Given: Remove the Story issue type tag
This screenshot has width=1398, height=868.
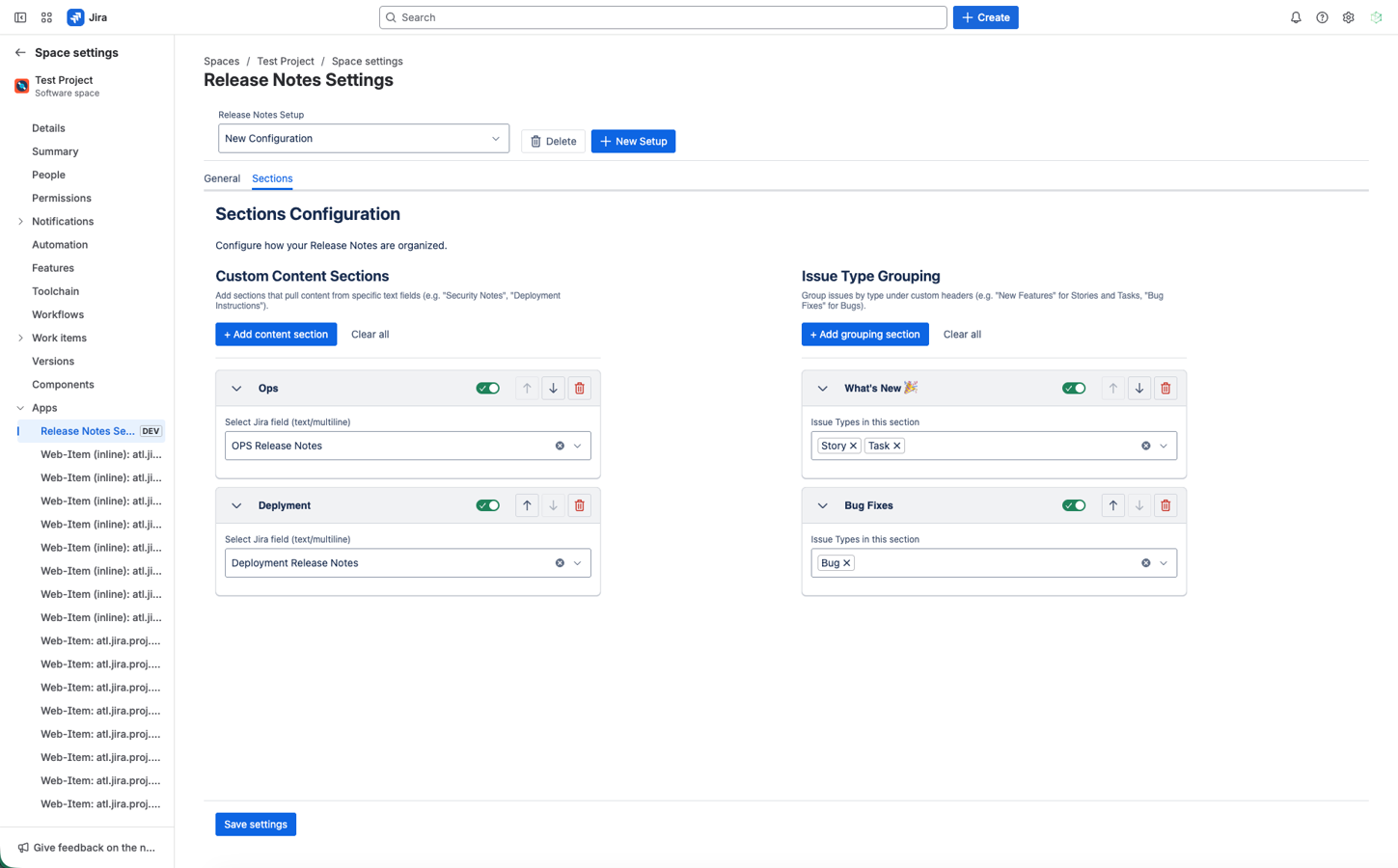Looking at the screenshot, I should coord(853,446).
